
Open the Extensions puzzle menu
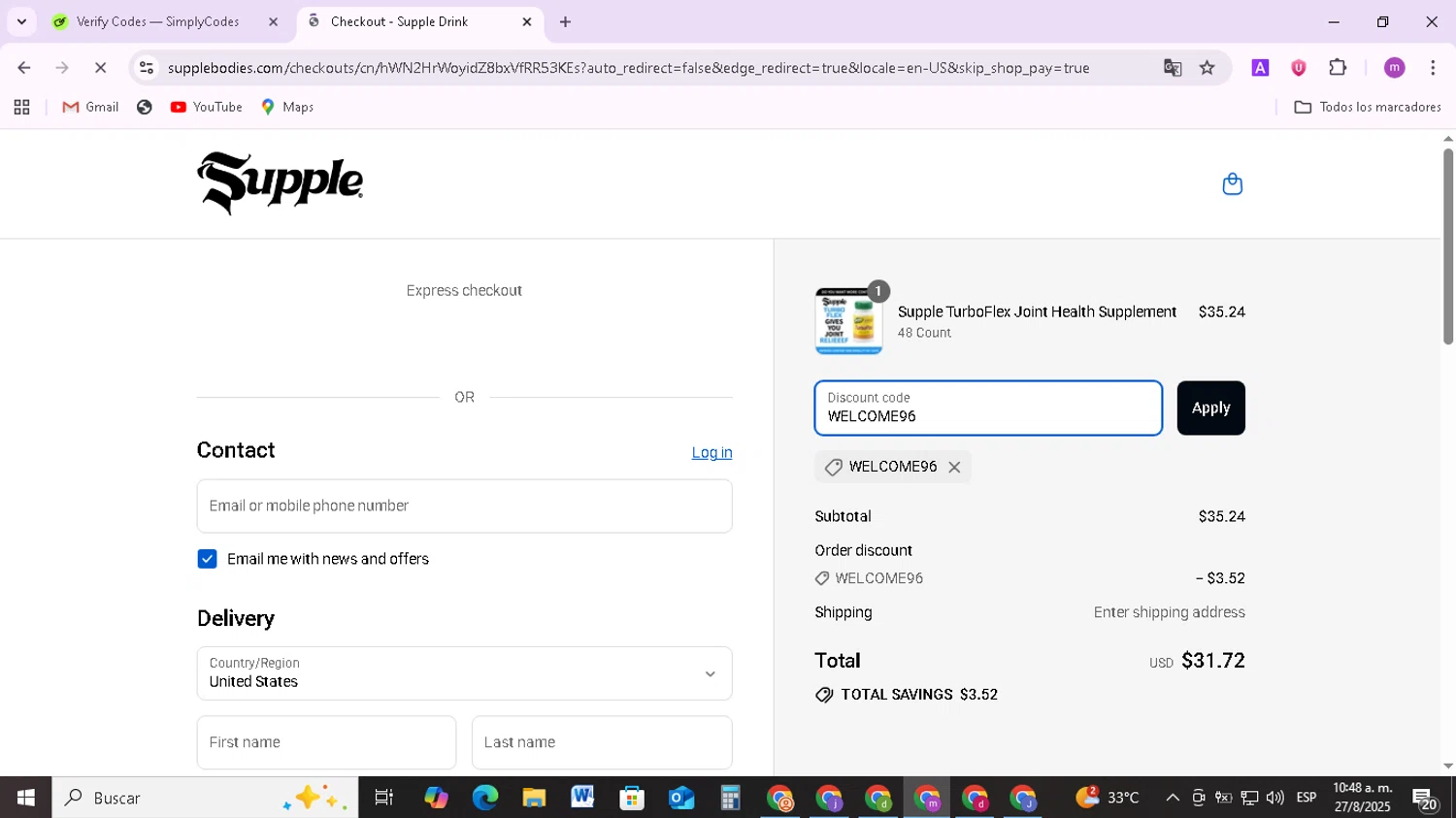point(1338,68)
